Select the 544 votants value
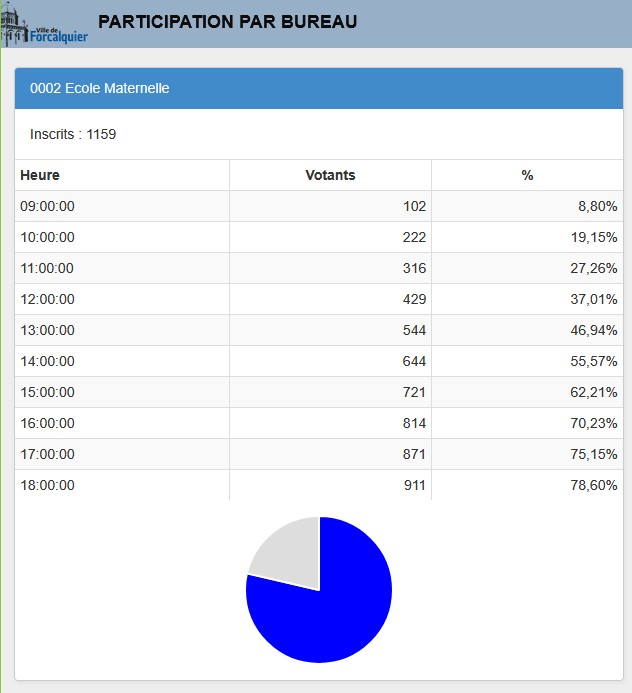632x693 pixels. click(x=414, y=330)
